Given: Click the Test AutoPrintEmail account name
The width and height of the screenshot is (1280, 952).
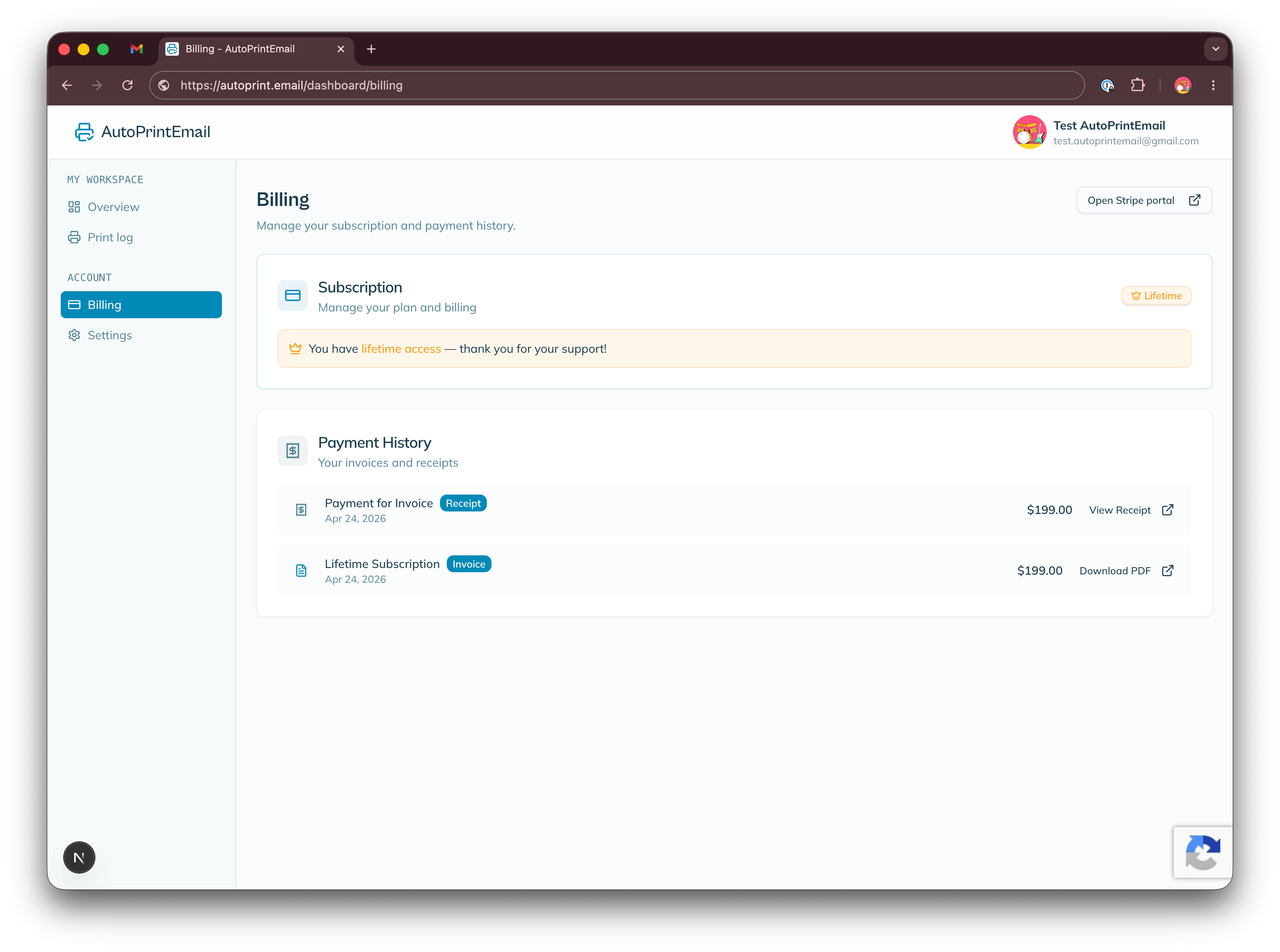Looking at the screenshot, I should tap(1109, 126).
